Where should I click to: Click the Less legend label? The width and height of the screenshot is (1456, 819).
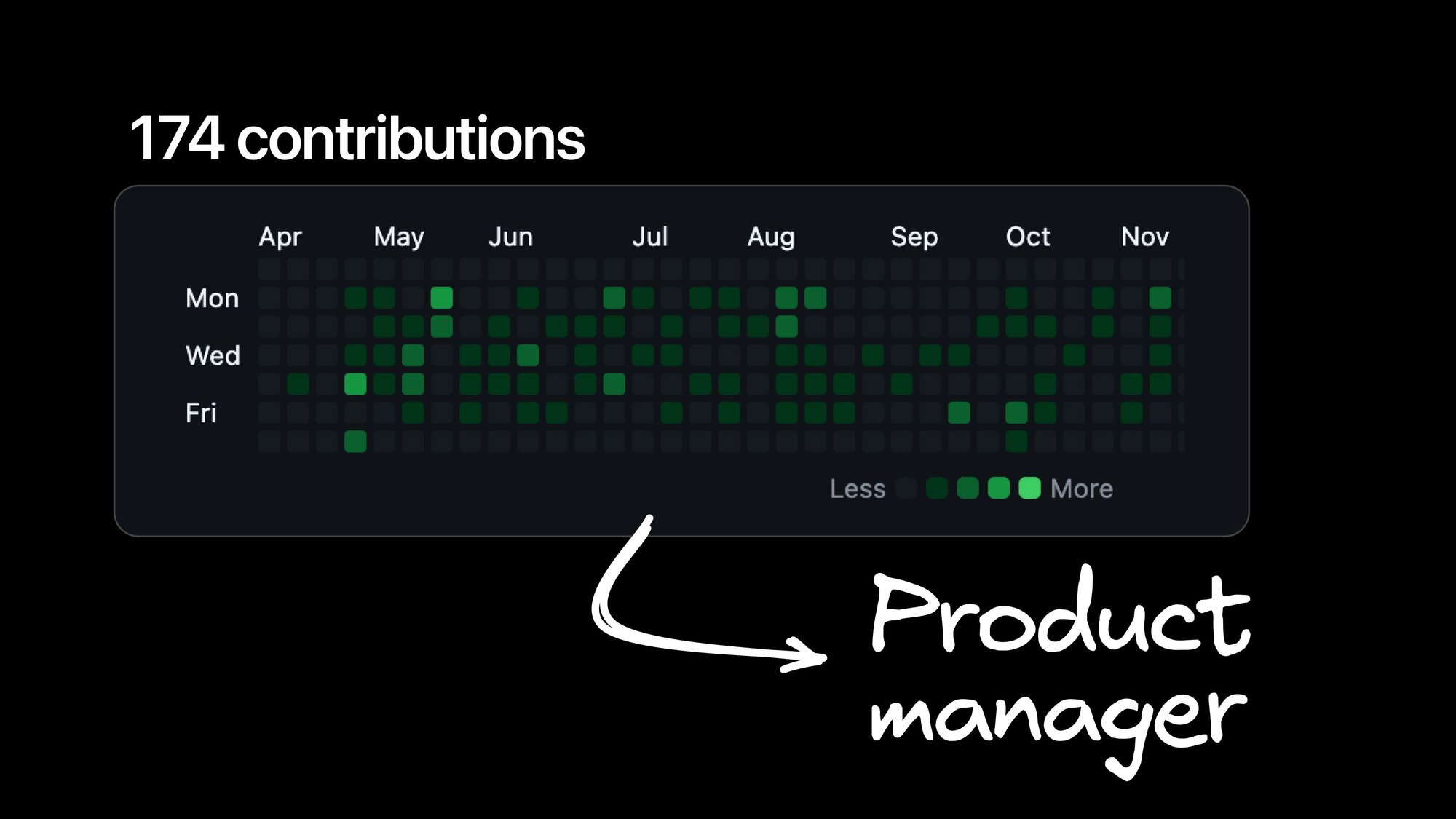click(858, 488)
